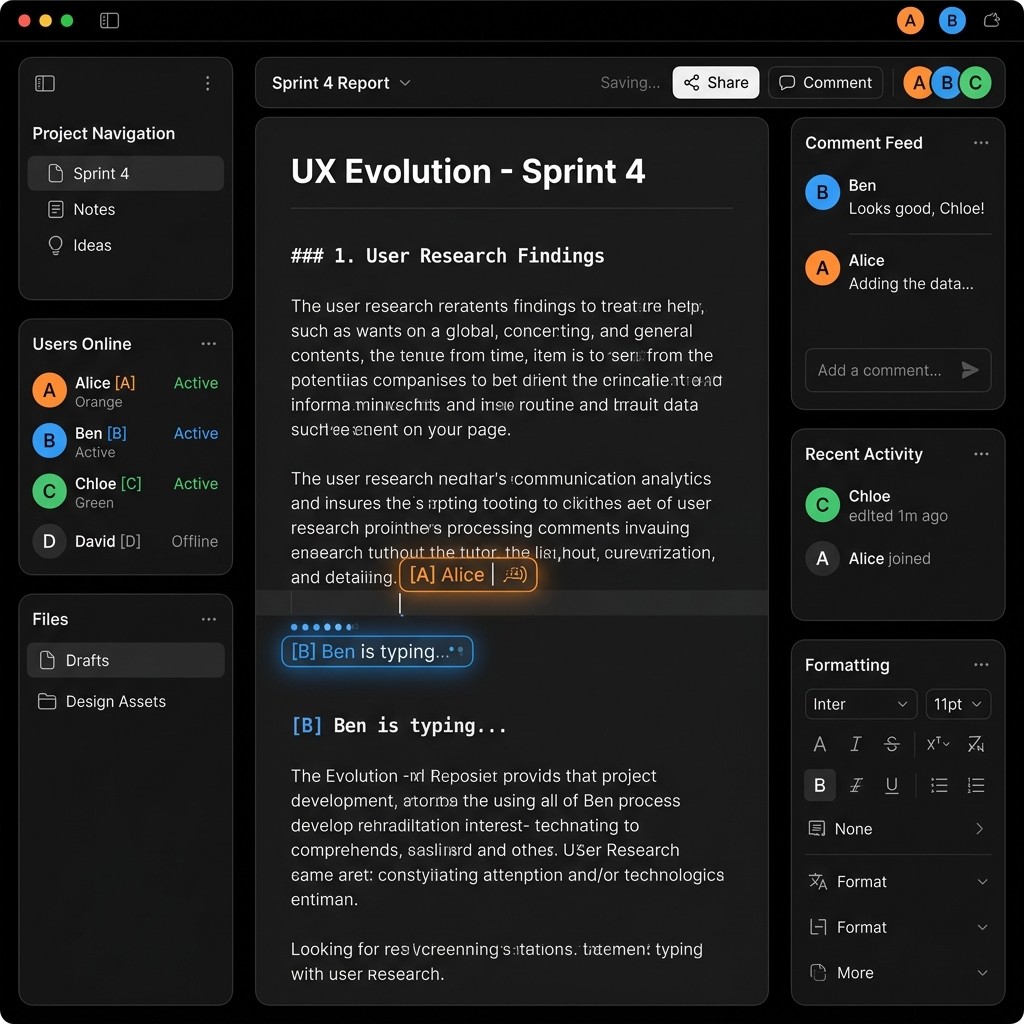Clear formatting with the crossed text icon
This screenshot has width=1024, height=1024.
(x=976, y=744)
